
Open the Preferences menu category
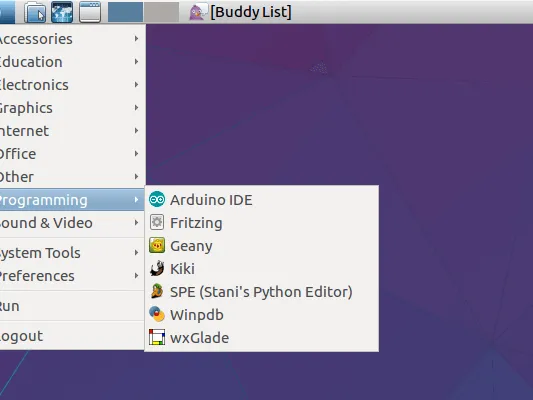click(72, 276)
